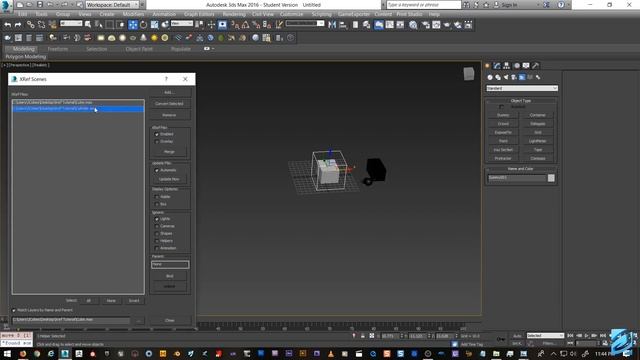The image size is (640, 360).
Task: Select the Cameras category icon
Action: [x=514, y=77]
